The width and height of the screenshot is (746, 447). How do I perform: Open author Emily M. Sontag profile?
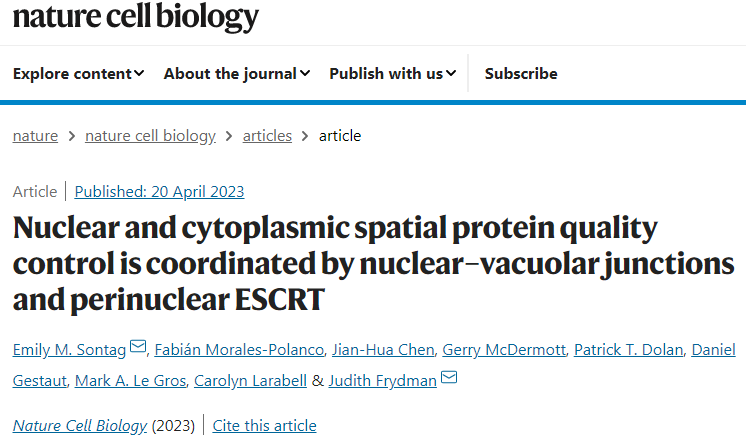pos(70,349)
